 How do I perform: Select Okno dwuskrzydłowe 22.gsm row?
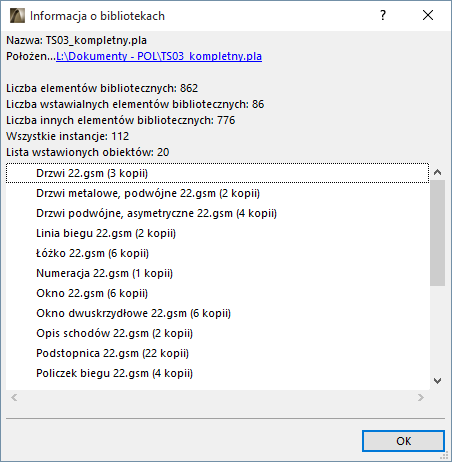coord(217,313)
